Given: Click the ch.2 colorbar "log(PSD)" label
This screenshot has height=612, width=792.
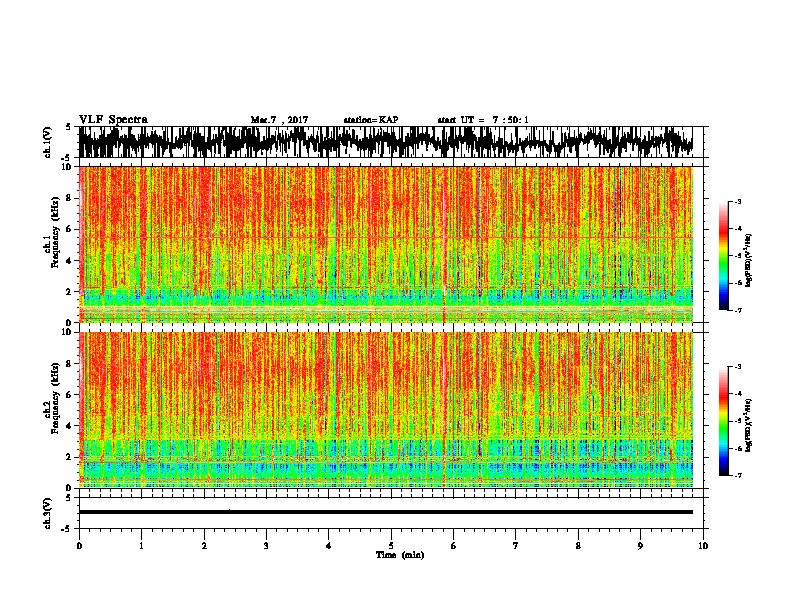Looking at the screenshot, I should (x=749, y=425).
